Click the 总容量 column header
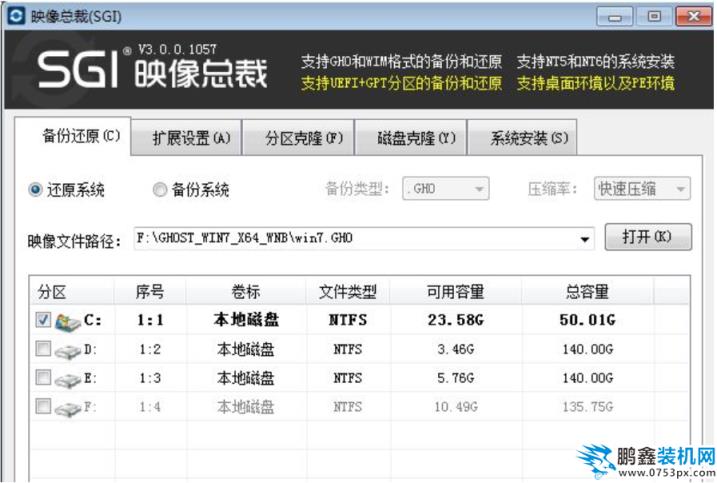The image size is (717, 483). pyautogui.click(x=587, y=291)
